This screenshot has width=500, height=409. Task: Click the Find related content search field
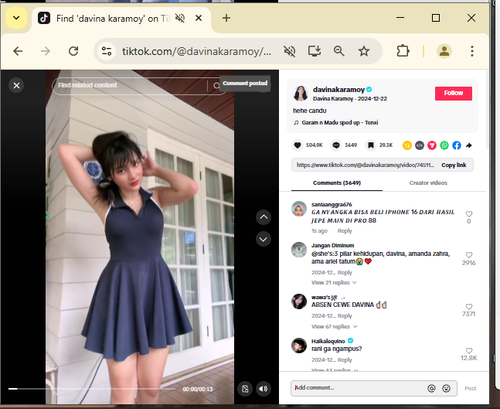click(130, 85)
